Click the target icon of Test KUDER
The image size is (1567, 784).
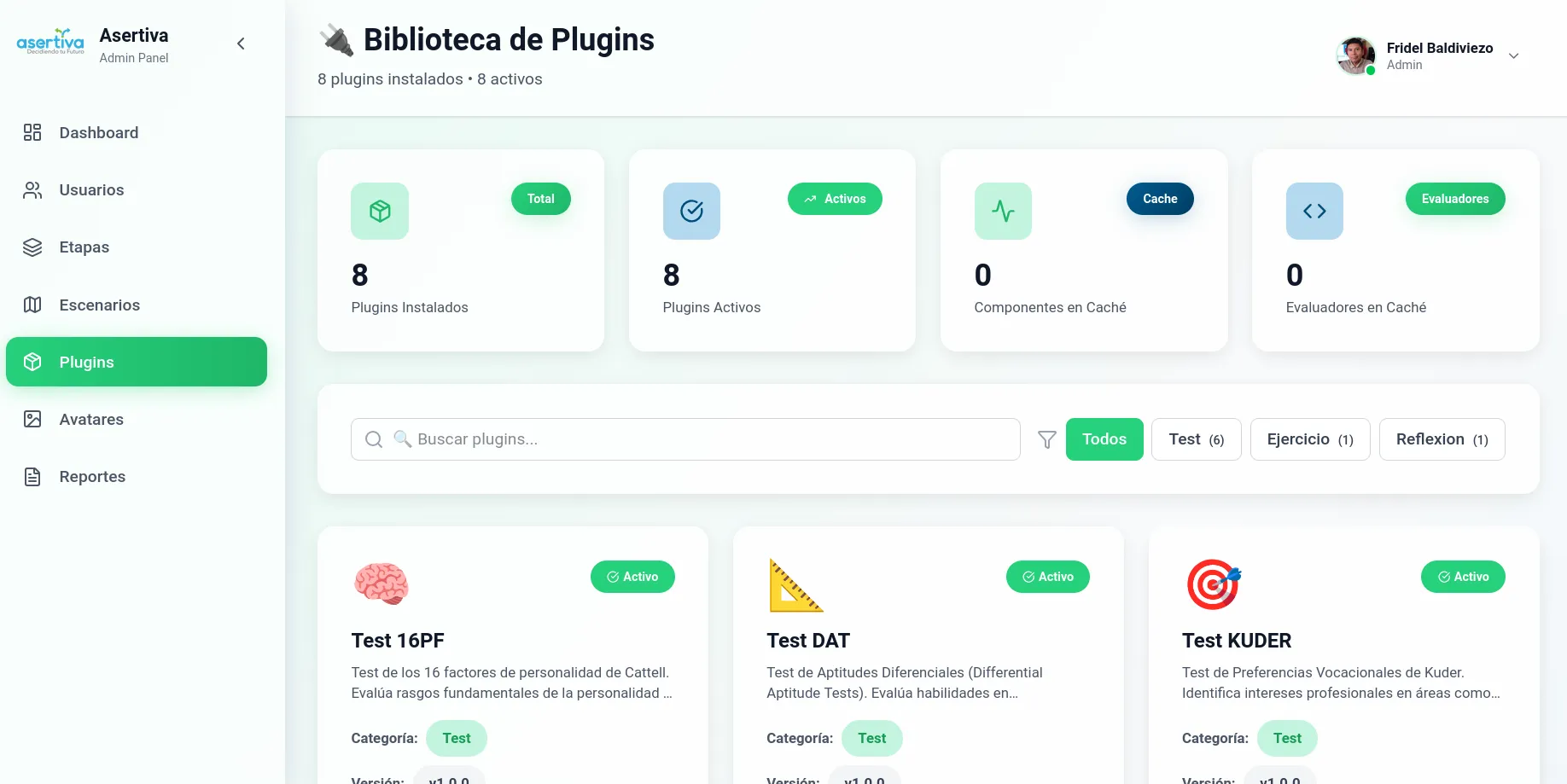[x=1213, y=584]
